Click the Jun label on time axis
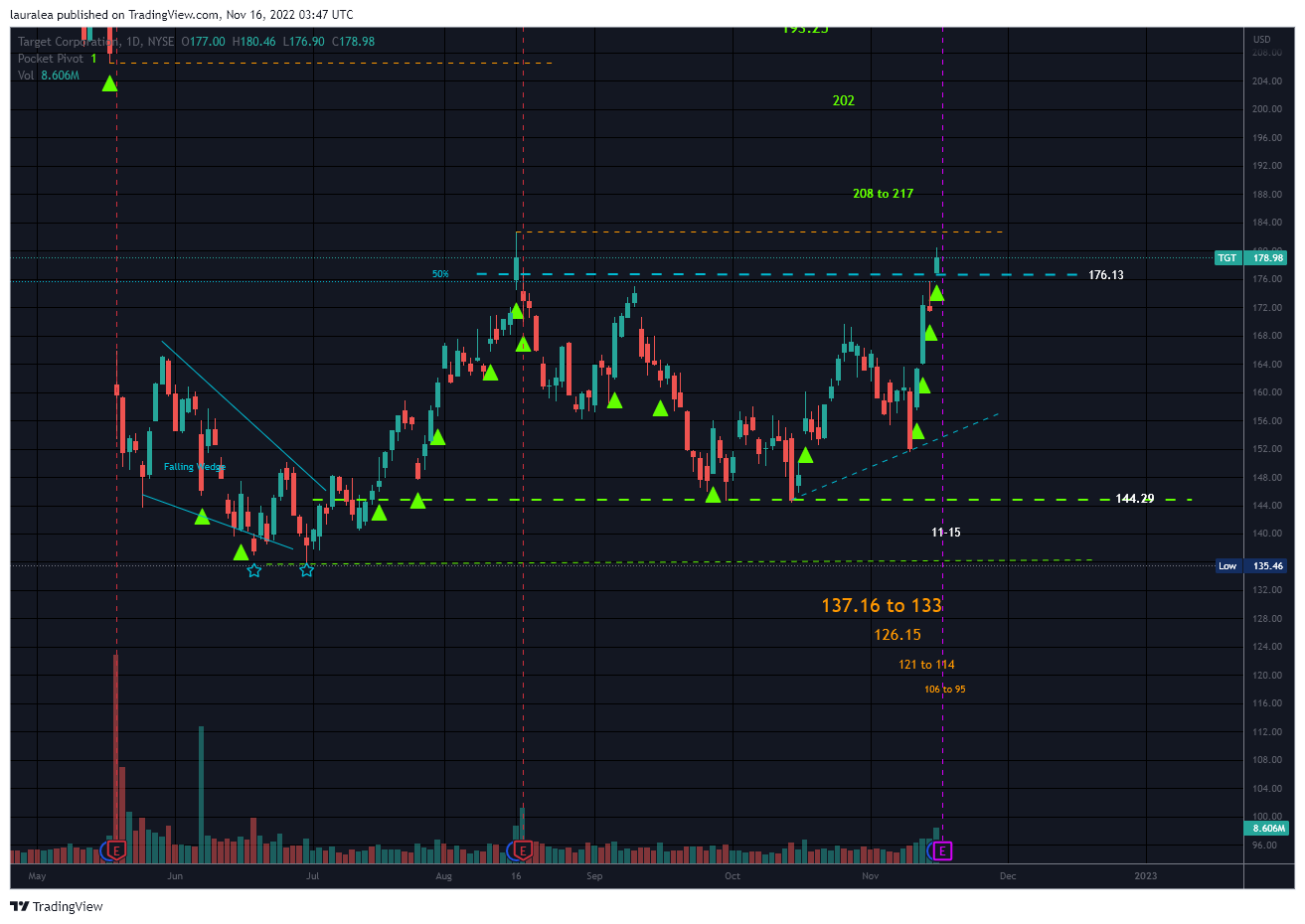The height and width of the screenshot is (924, 1305). point(175,876)
